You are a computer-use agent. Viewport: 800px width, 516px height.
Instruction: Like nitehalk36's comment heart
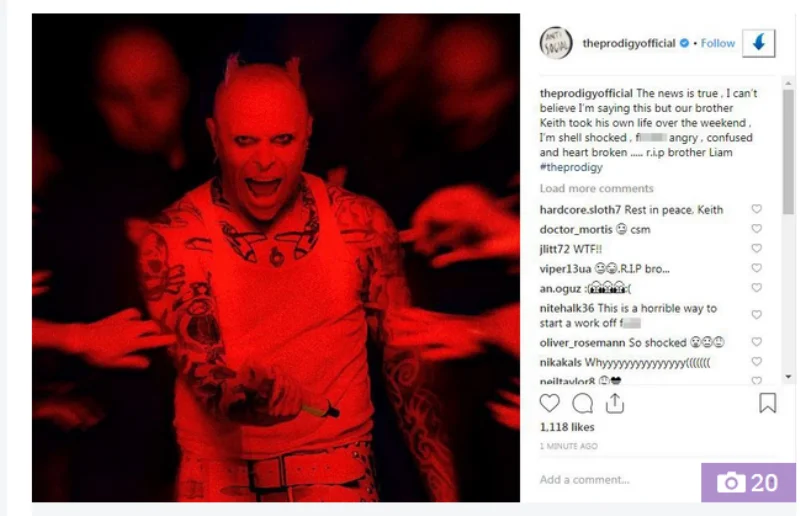click(x=757, y=315)
